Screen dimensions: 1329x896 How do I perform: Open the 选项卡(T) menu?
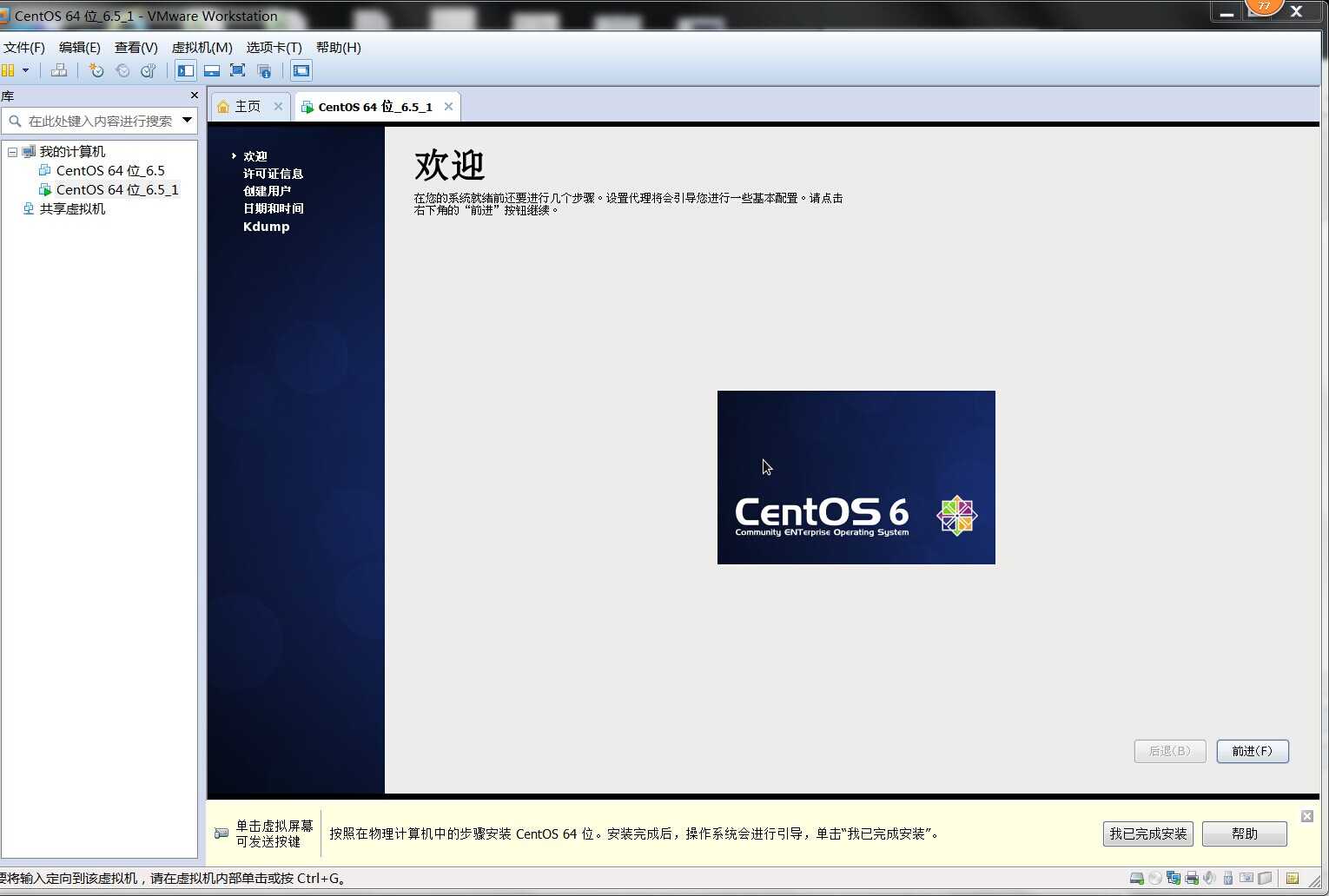point(274,47)
